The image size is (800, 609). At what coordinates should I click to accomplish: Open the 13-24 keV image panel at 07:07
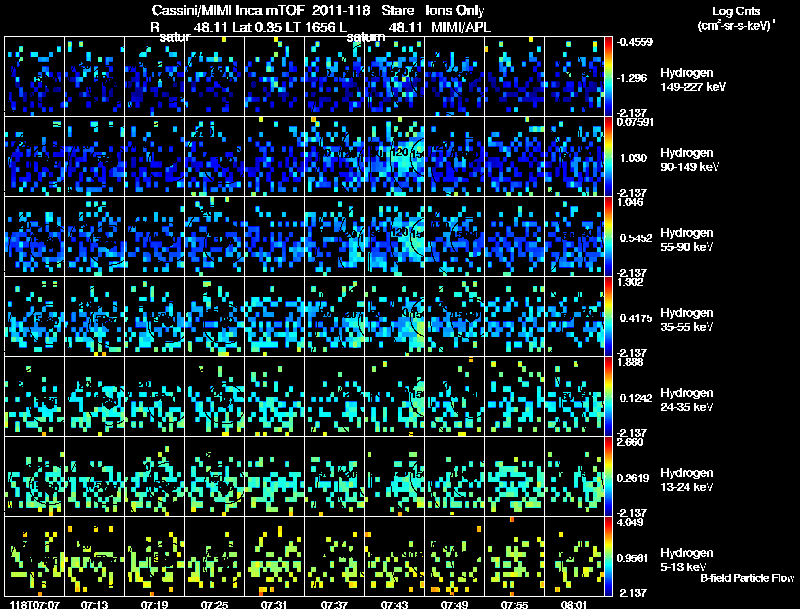(34, 477)
